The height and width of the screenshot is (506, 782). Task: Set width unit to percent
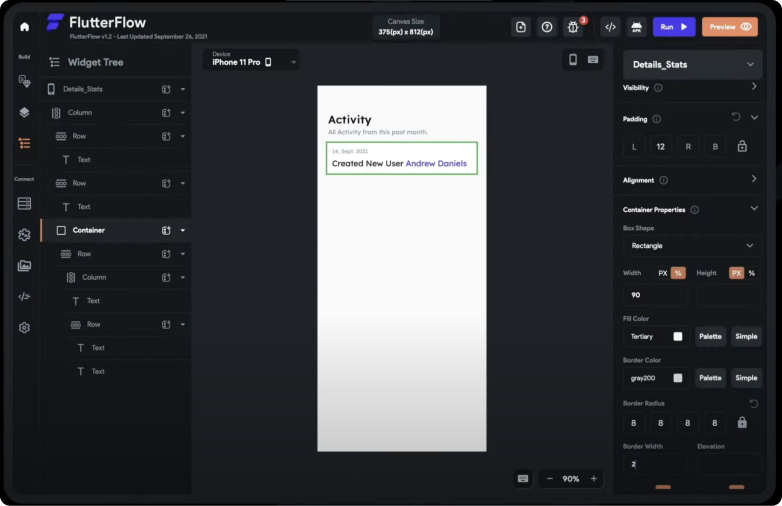[x=678, y=273]
